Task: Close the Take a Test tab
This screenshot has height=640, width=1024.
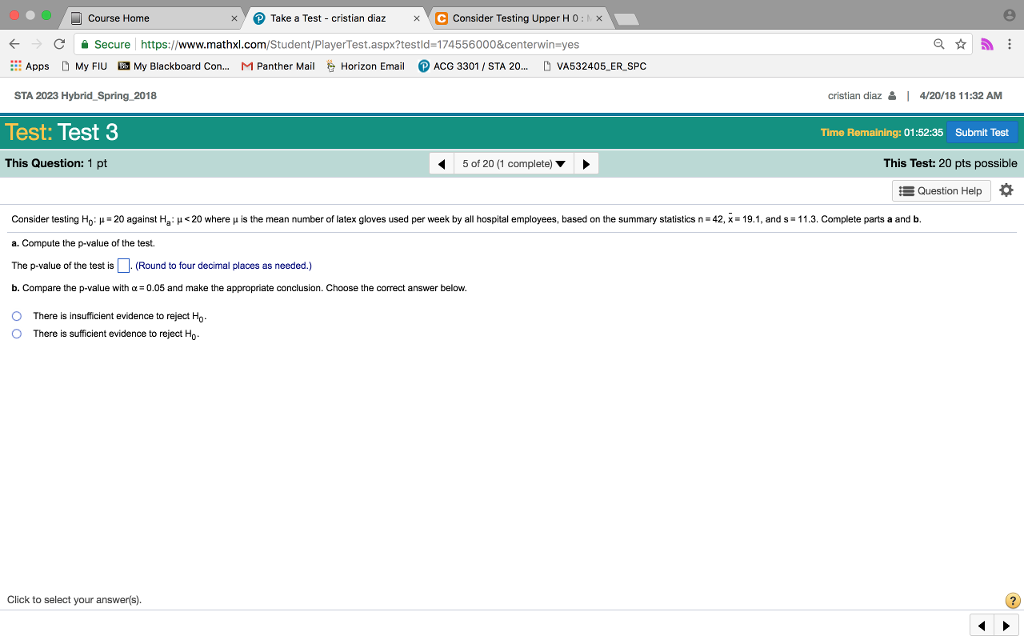Action: 417,18
